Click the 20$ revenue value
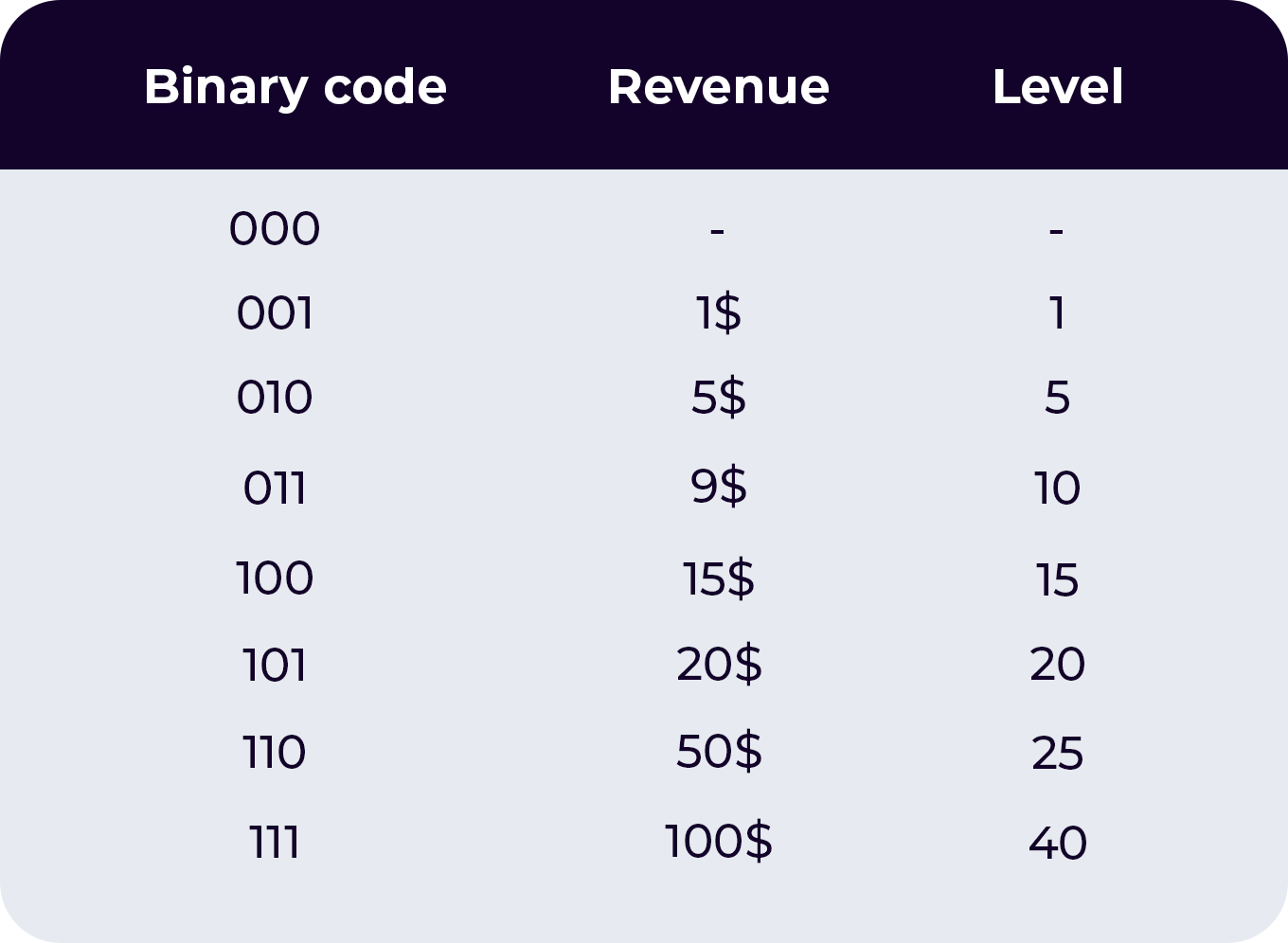The width and height of the screenshot is (1288, 943). pyautogui.click(x=719, y=664)
